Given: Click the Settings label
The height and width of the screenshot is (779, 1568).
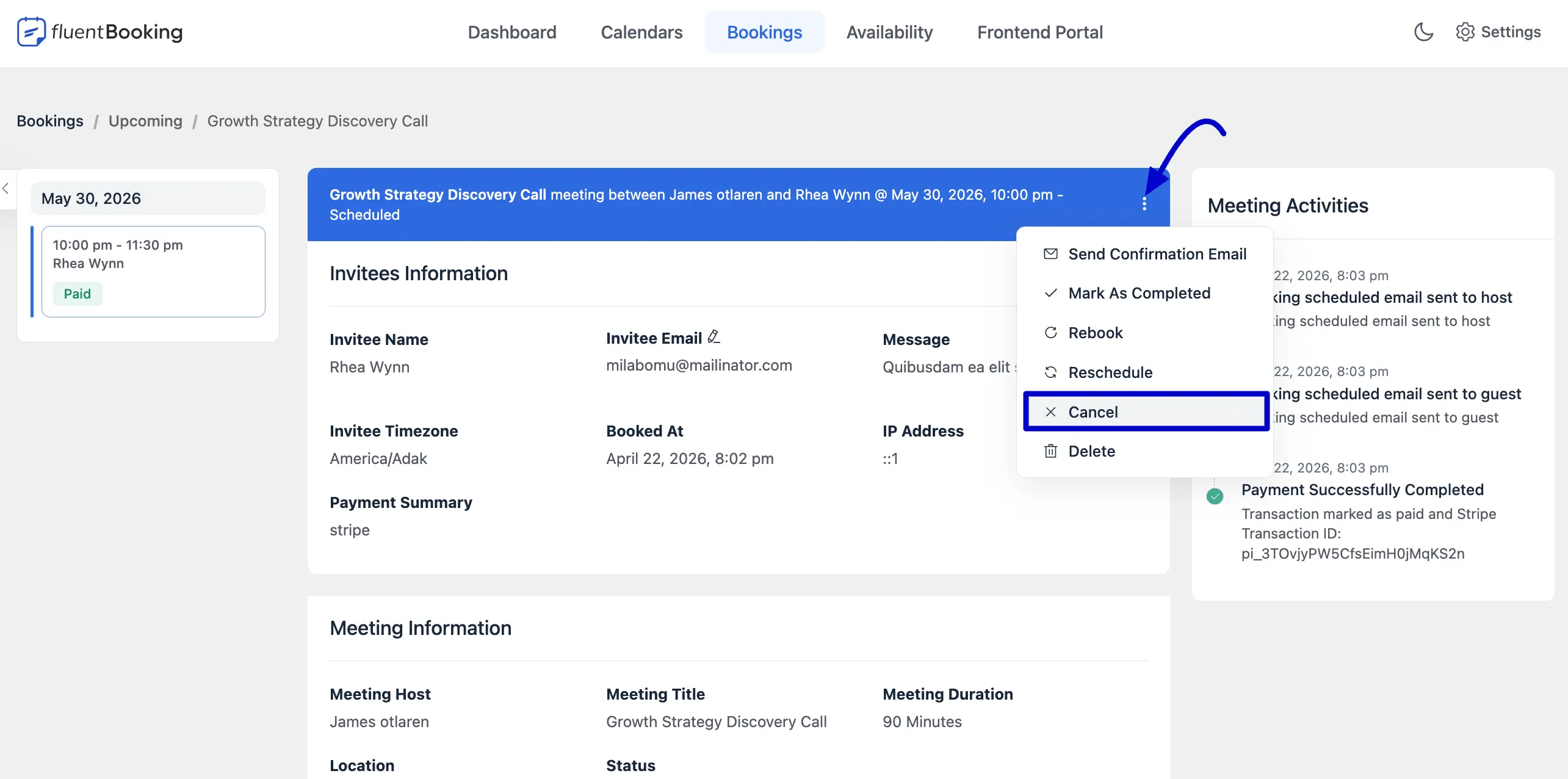Looking at the screenshot, I should (1511, 32).
